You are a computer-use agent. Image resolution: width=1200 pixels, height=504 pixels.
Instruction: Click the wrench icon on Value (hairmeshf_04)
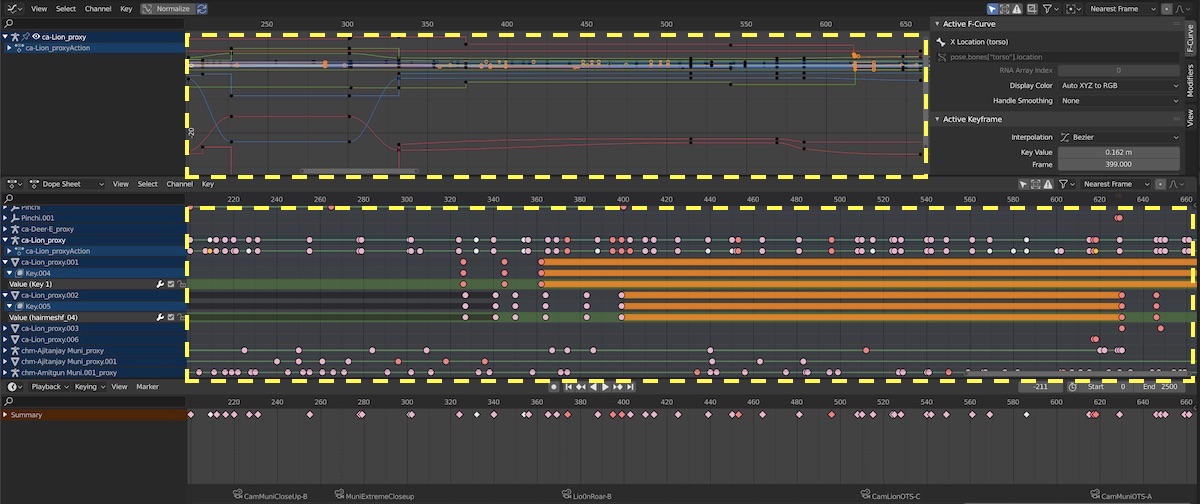(x=160, y=317)
